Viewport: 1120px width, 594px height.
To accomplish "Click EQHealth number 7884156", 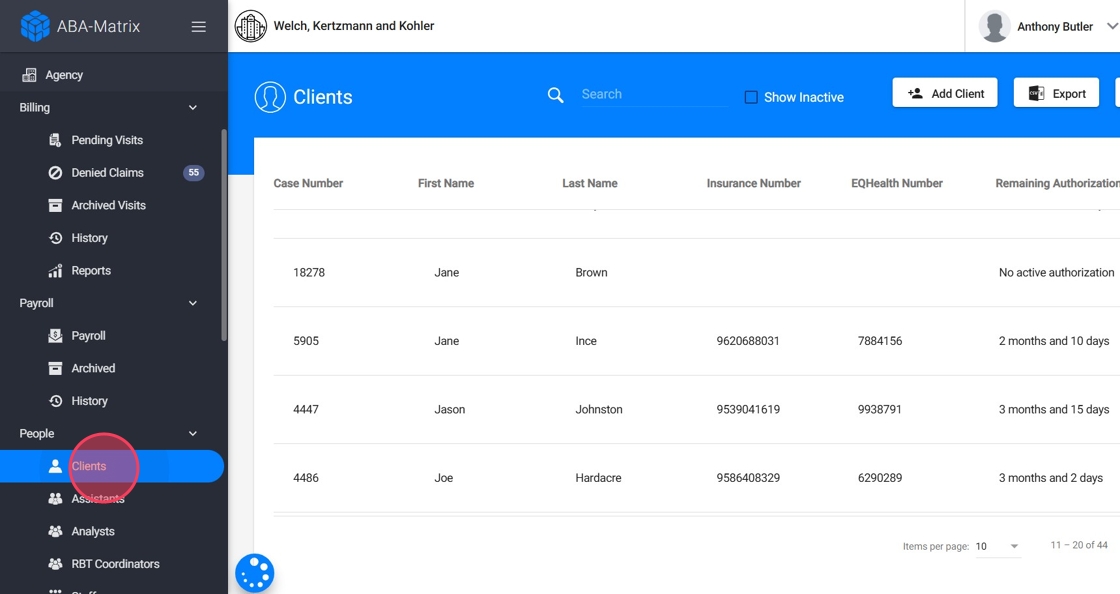I will pyautogui.click(x=879, y=341).
